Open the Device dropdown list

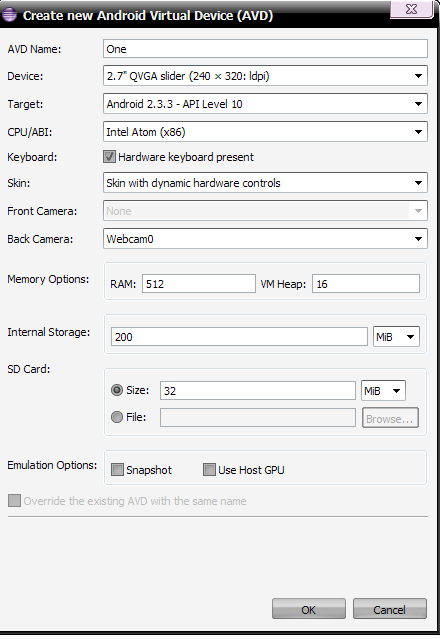pyautogui.click(x=265, y=76)
